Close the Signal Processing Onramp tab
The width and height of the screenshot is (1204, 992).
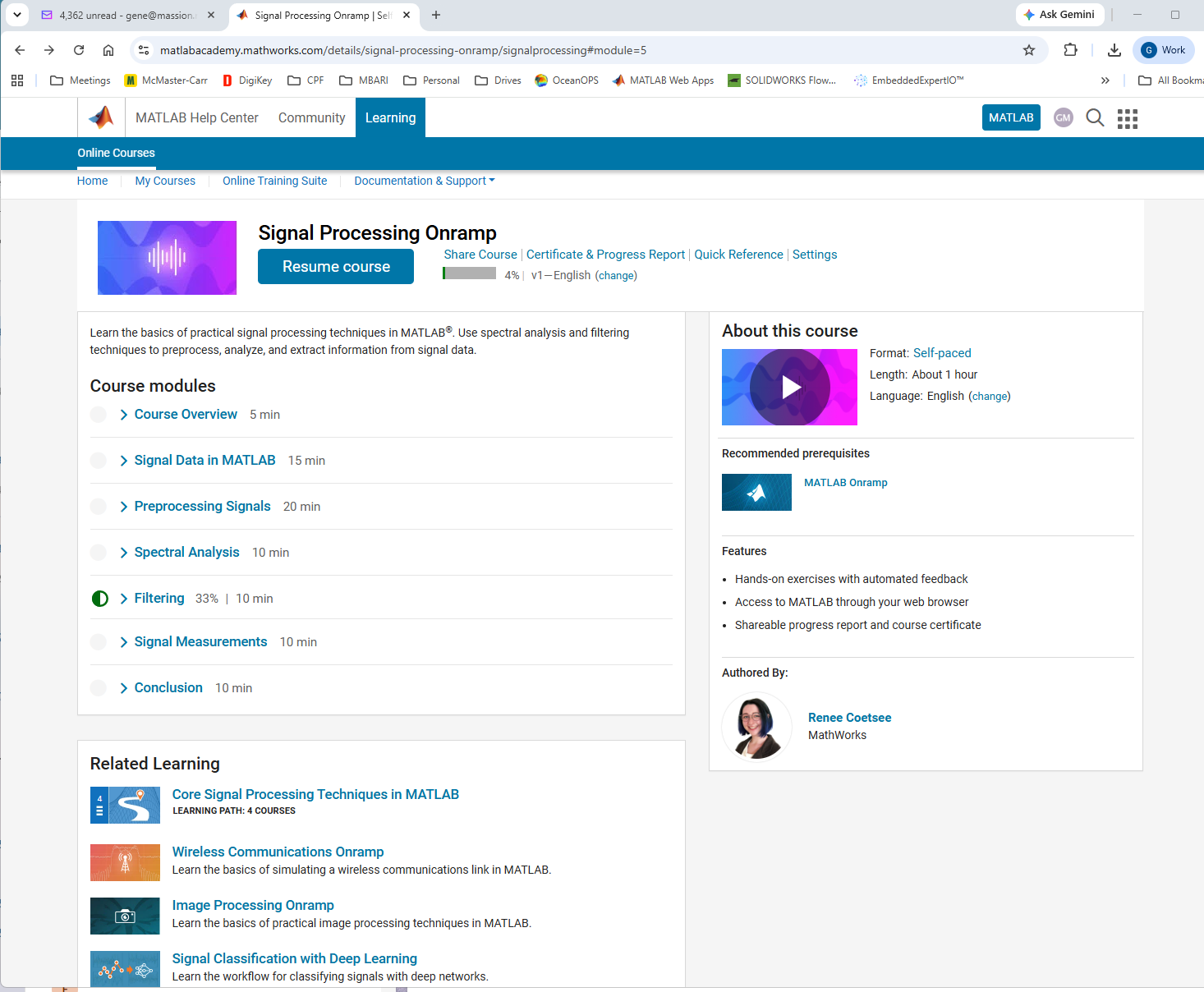[x=407, y=15]
